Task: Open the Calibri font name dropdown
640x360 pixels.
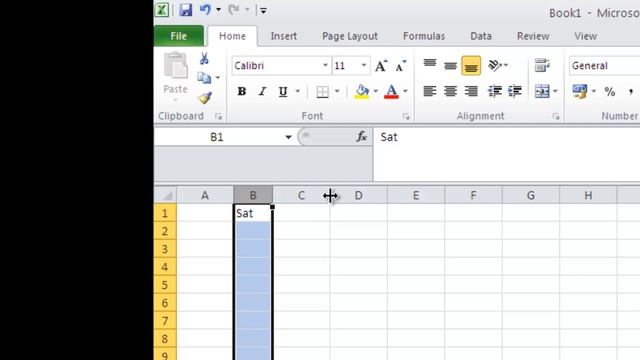Action: (x=325, y=65)
